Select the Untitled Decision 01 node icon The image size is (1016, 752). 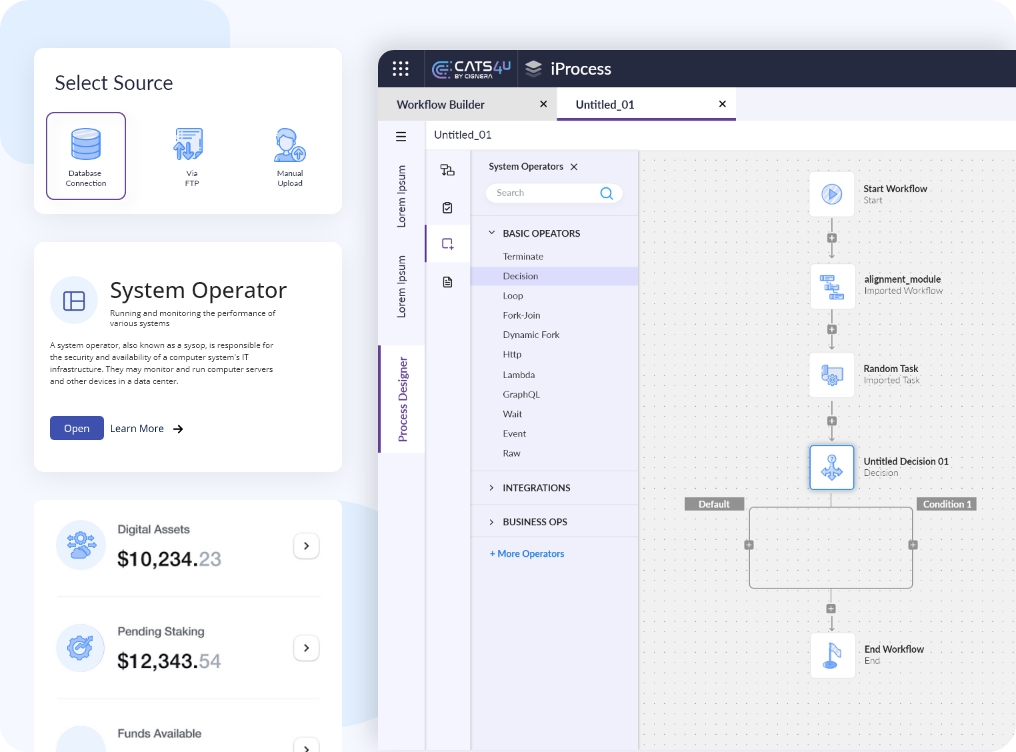(832, 467)
